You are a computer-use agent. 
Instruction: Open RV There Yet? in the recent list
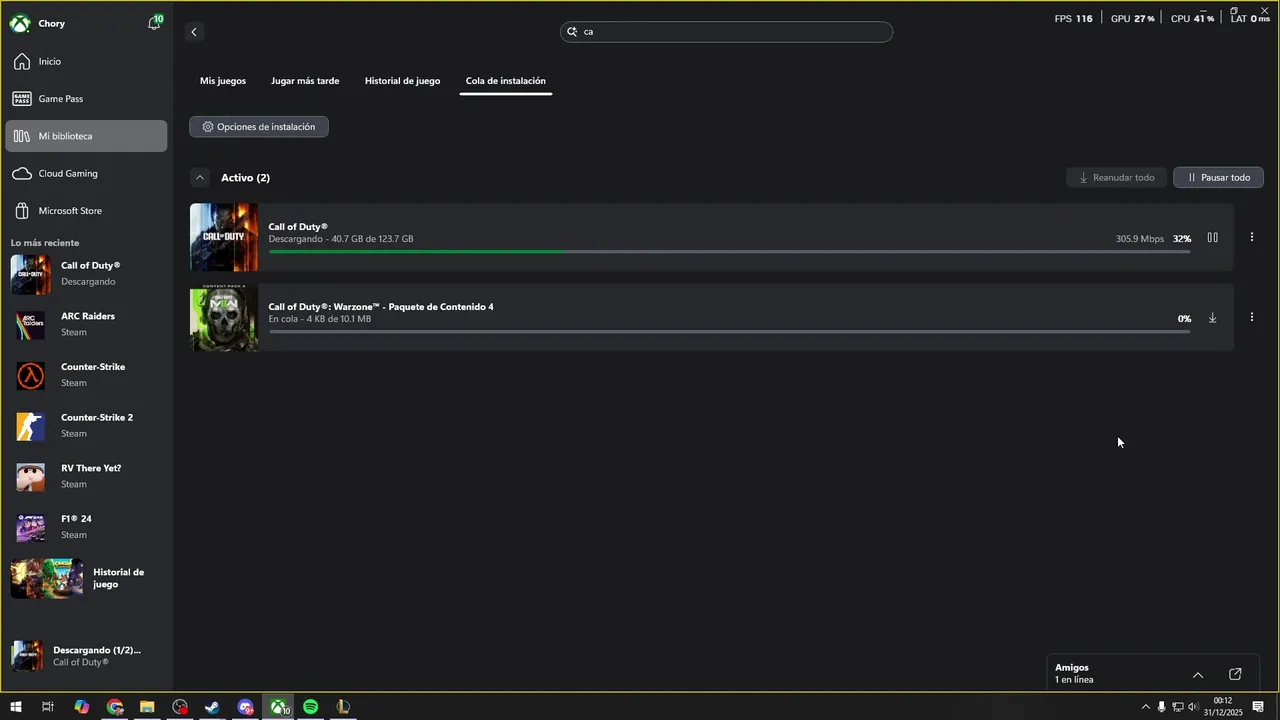86,478
